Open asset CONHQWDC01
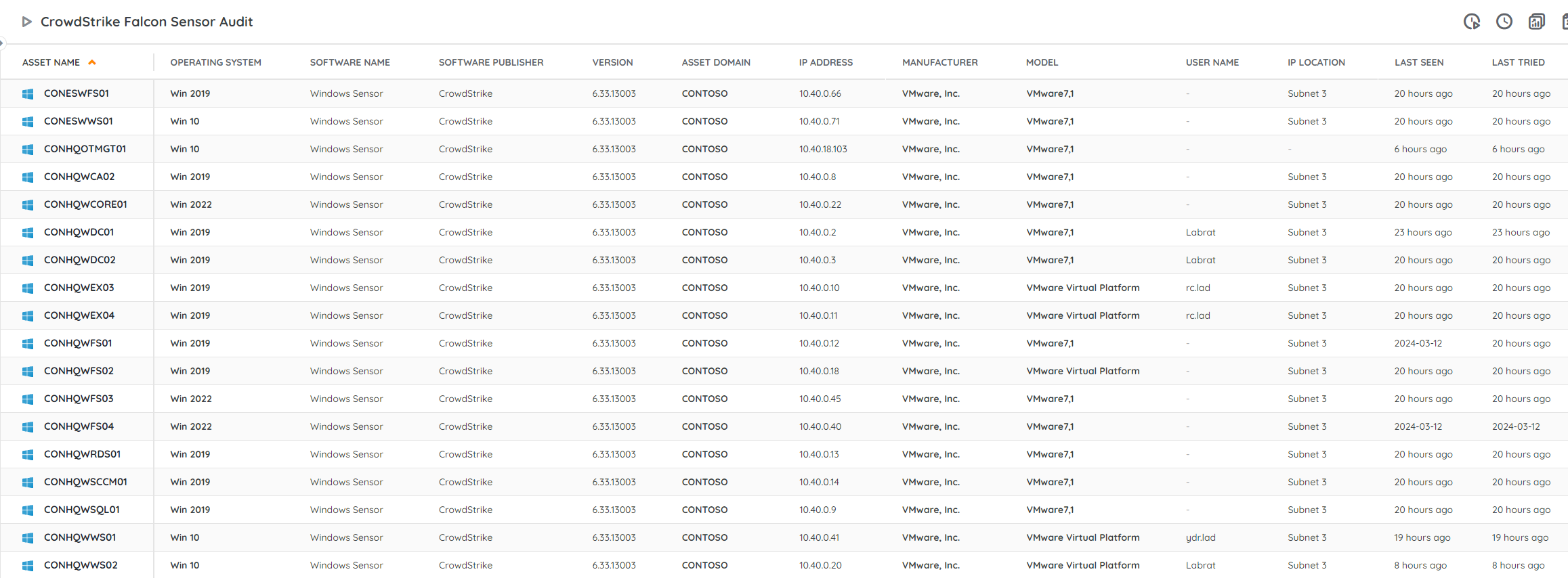Viewport: 1568px width, 578px height. tap(79, 232)
